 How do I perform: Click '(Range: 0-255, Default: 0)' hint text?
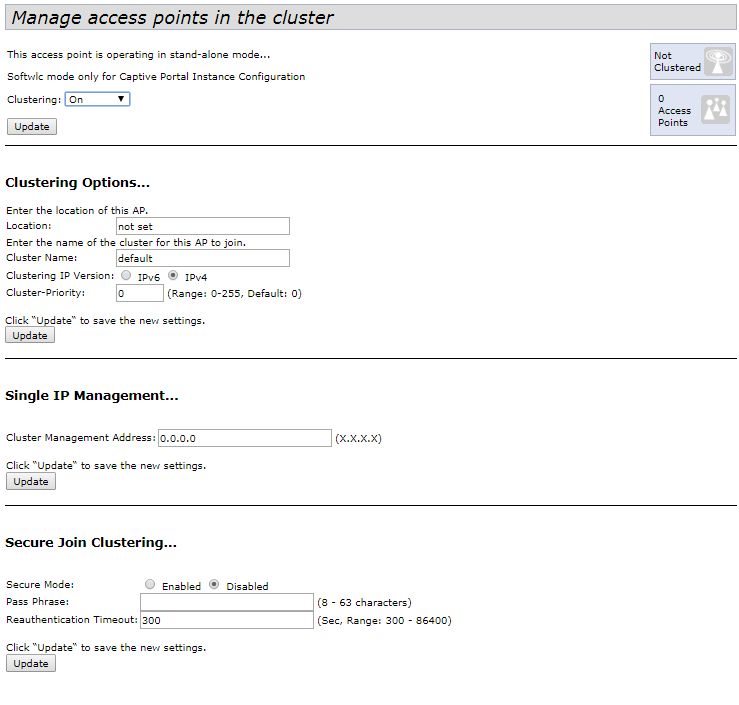click(x=234, y=294)
